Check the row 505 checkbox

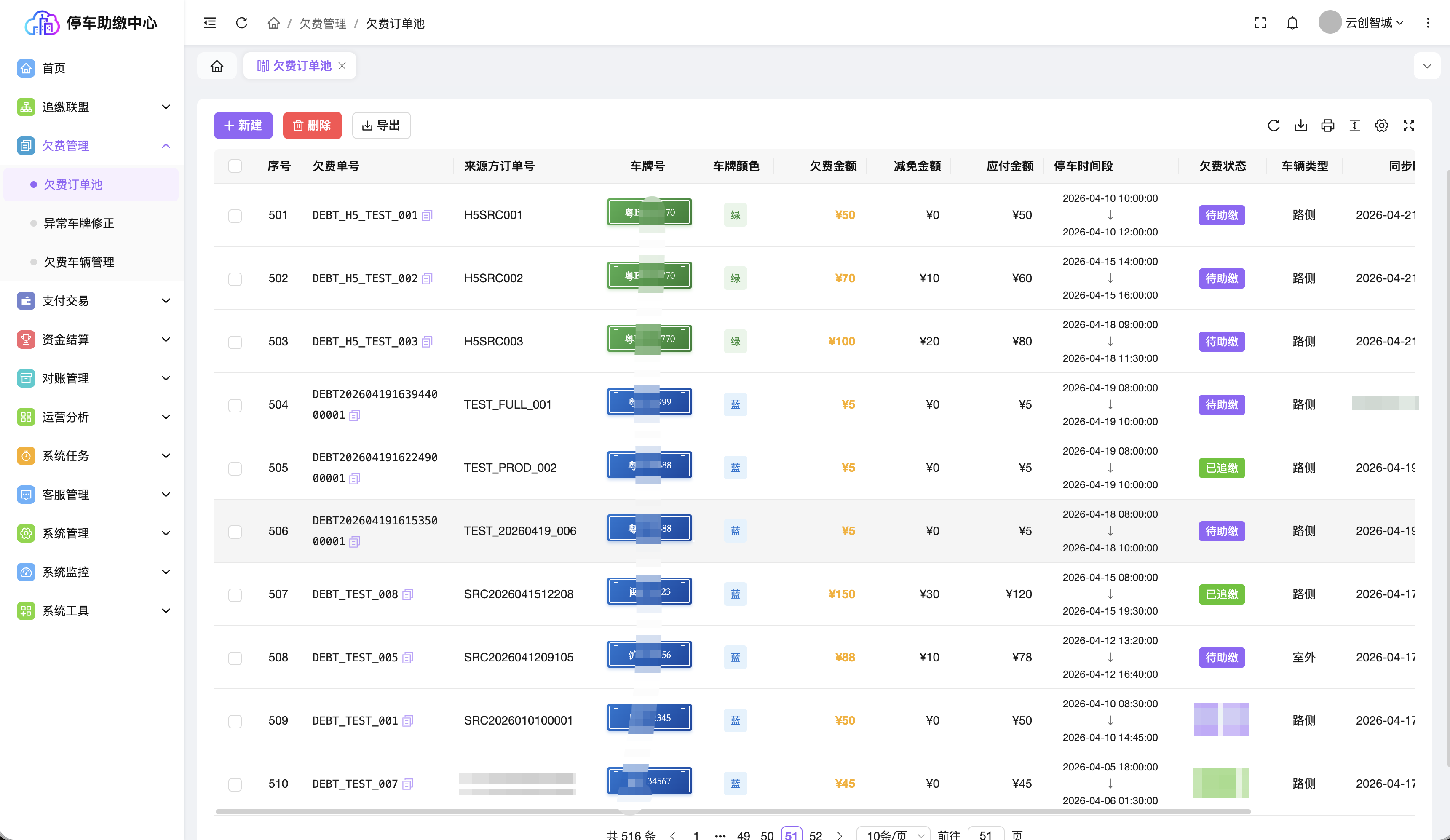pos(235,469)
